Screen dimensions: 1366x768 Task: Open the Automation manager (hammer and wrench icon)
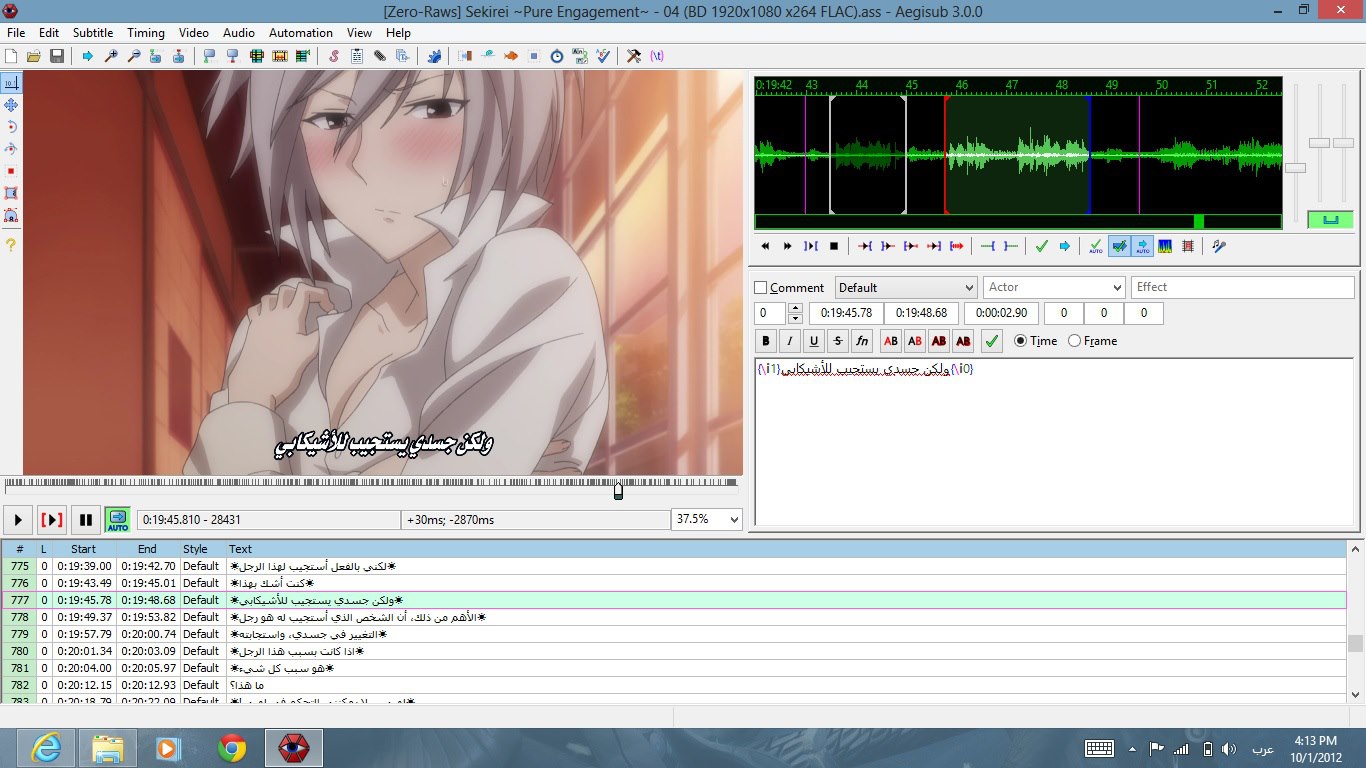coord(634,56)
